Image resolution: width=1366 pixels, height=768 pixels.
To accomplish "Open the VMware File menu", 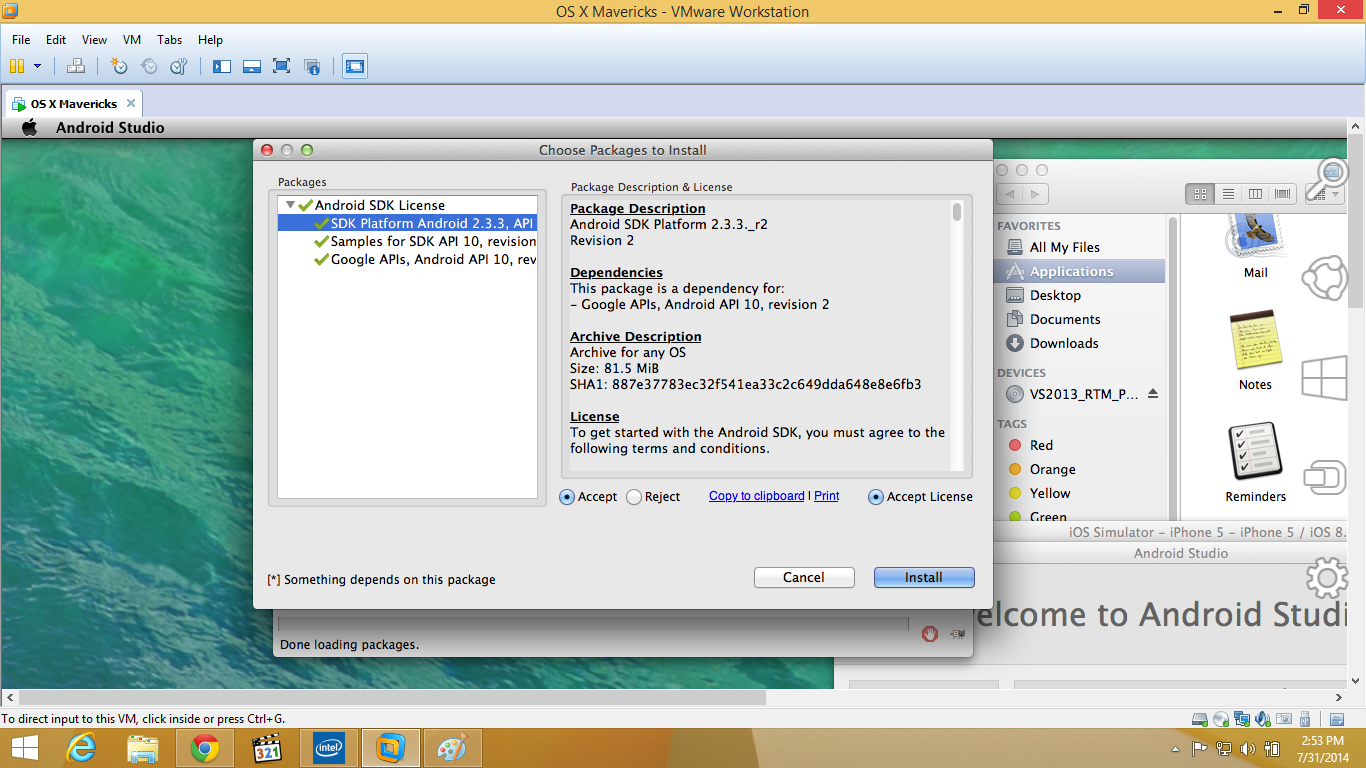I will coord(21,40).
